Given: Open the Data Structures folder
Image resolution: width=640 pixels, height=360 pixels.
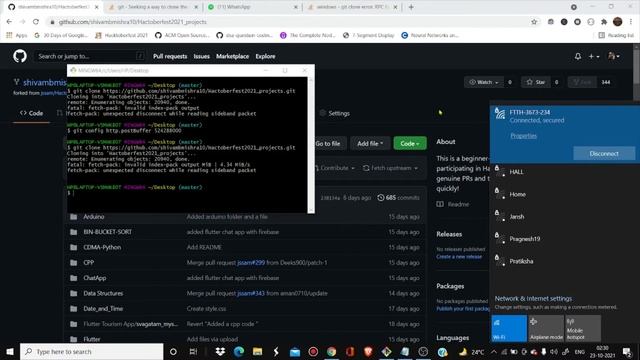Looking at the screenshot, I should click(x=103, y=293).
